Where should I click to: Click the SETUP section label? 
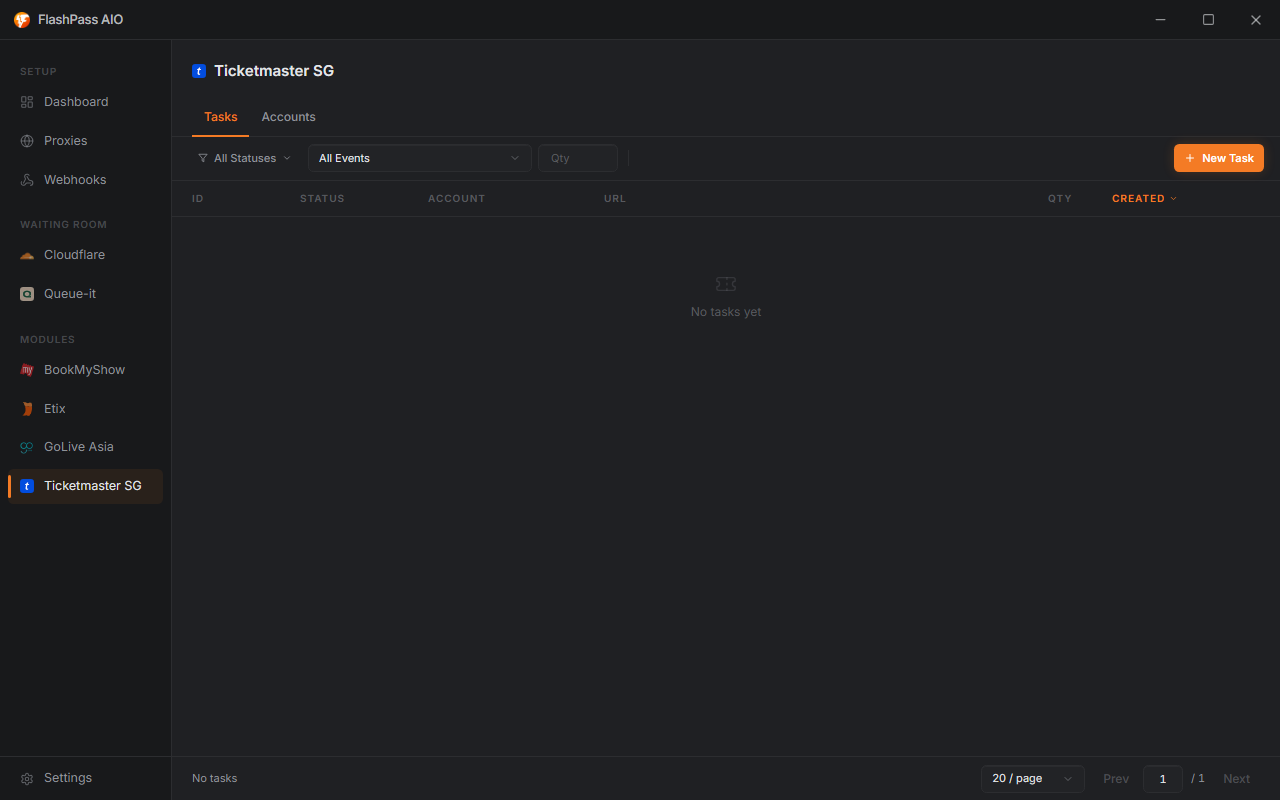pyautogui.click(x=38, y=72)
